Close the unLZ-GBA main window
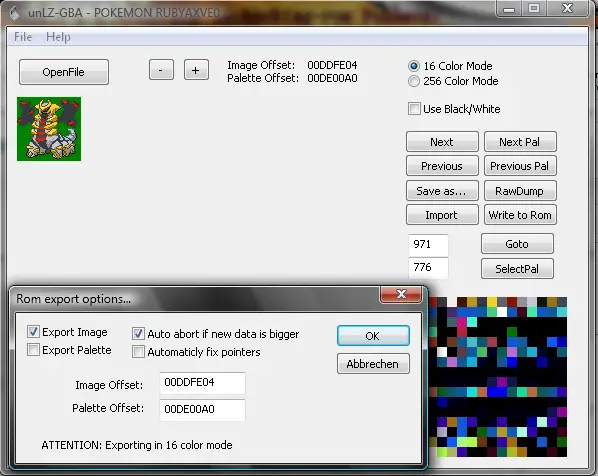Image resolution: width=598 pixels, height=476 pixels. click(568, 9)
